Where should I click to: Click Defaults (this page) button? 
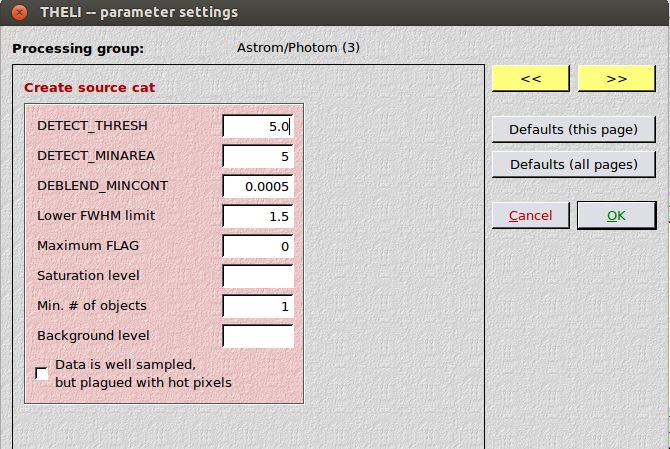coord(573,129)
